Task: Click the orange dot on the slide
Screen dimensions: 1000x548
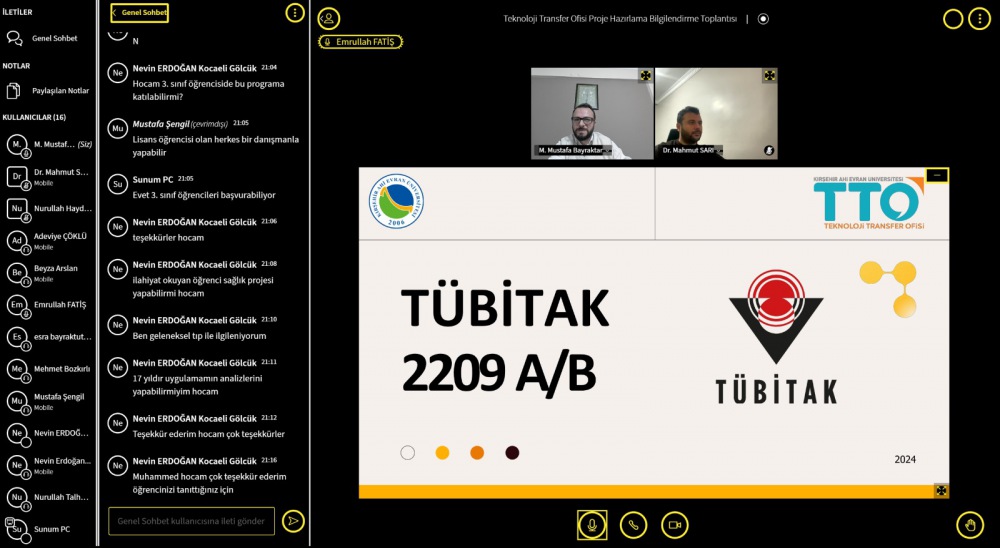Action: pyautogui.click(x=477, y=453)
